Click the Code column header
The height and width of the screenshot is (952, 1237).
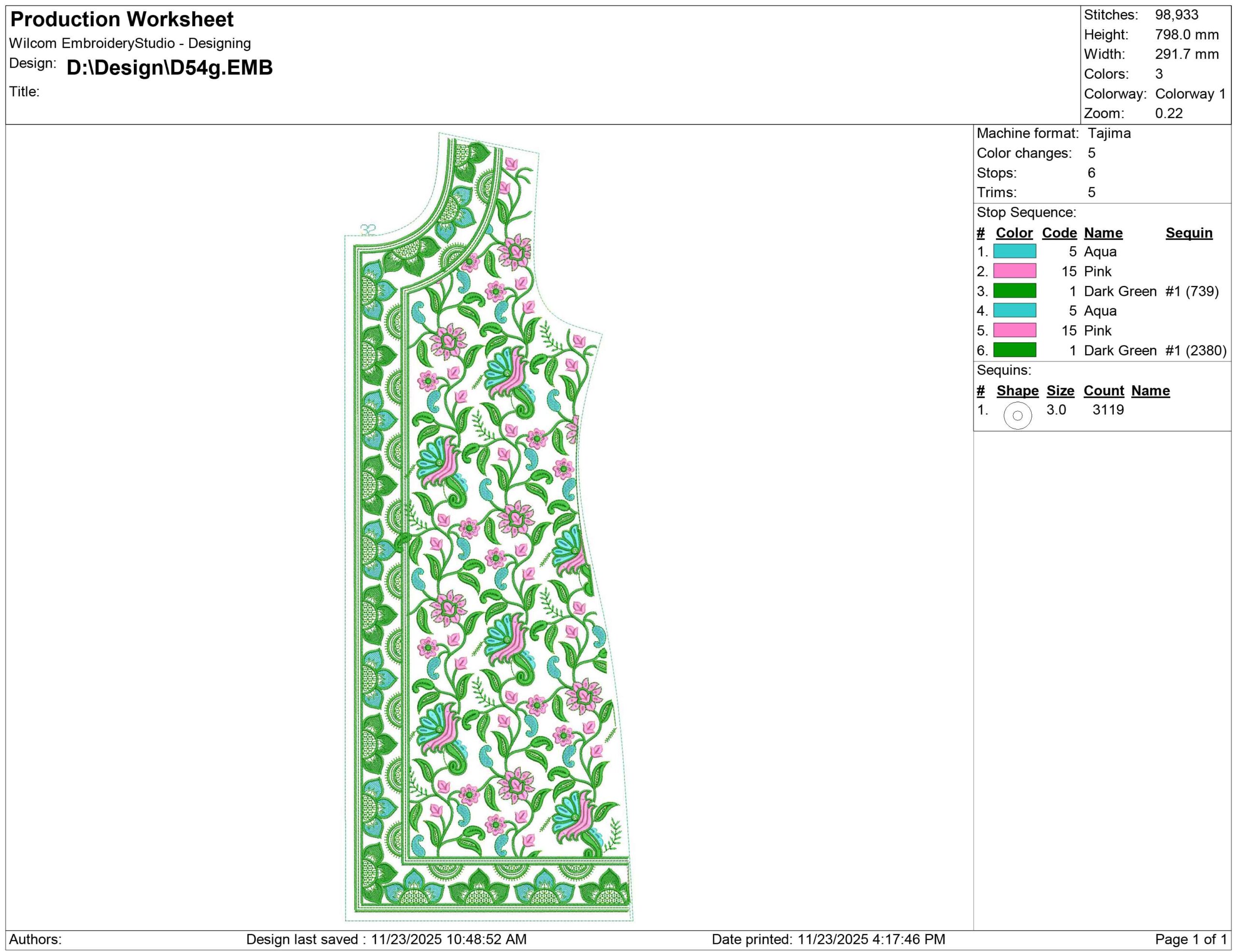click(x=1059, y=233)
